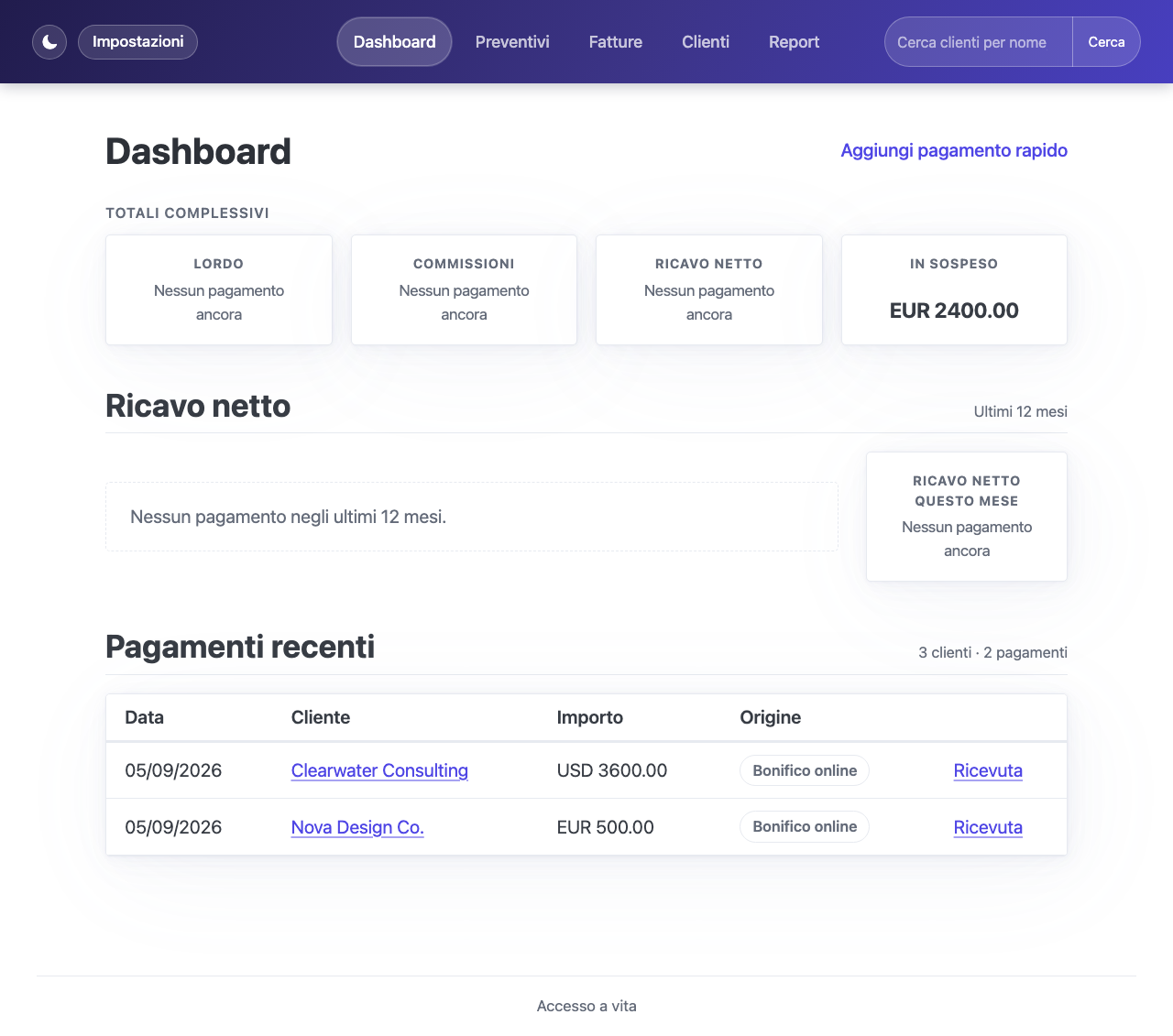Focus the 'Cerca clienti per nome' search field

[x=979, y=42]
